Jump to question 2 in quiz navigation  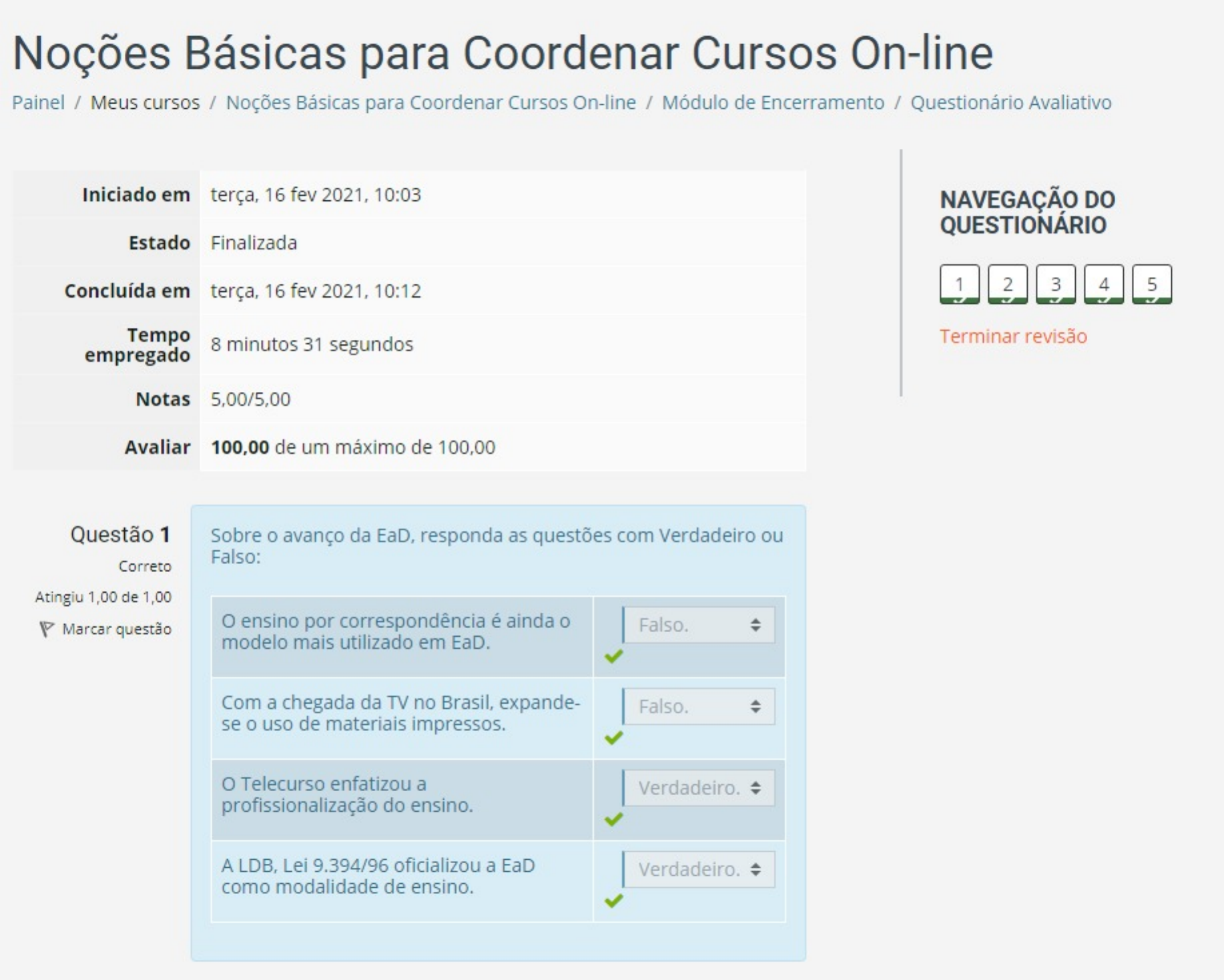click(x=1007, y=284)
